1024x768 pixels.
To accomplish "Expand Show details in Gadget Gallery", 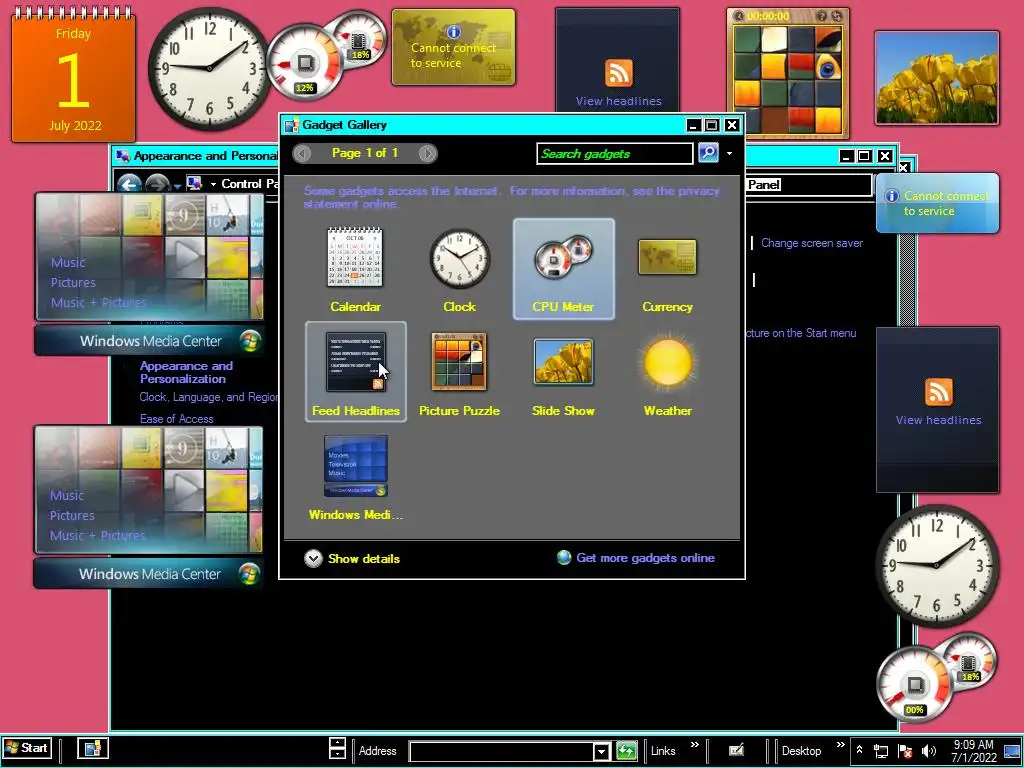I will coord(352,558).
